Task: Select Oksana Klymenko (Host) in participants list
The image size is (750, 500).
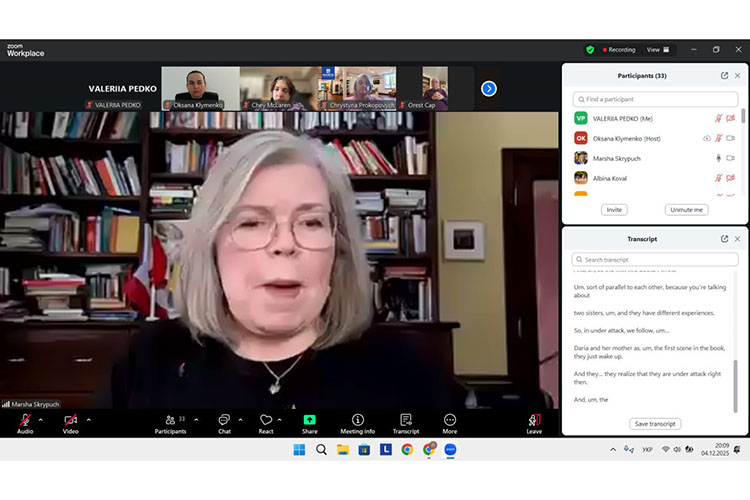Action: pyautogui.click(x=631, y=138)
